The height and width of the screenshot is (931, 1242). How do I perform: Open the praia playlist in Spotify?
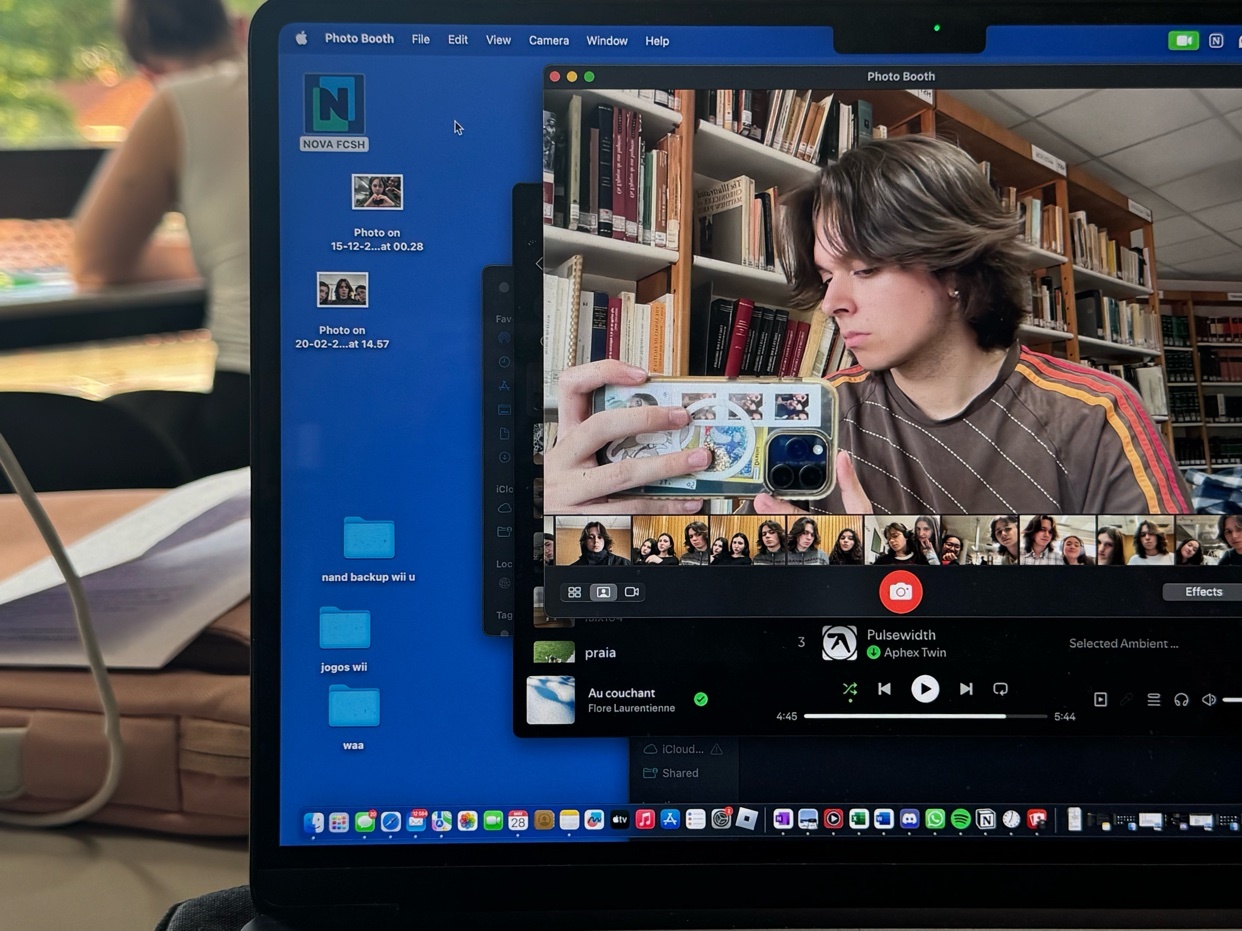(x=600, y=653)
